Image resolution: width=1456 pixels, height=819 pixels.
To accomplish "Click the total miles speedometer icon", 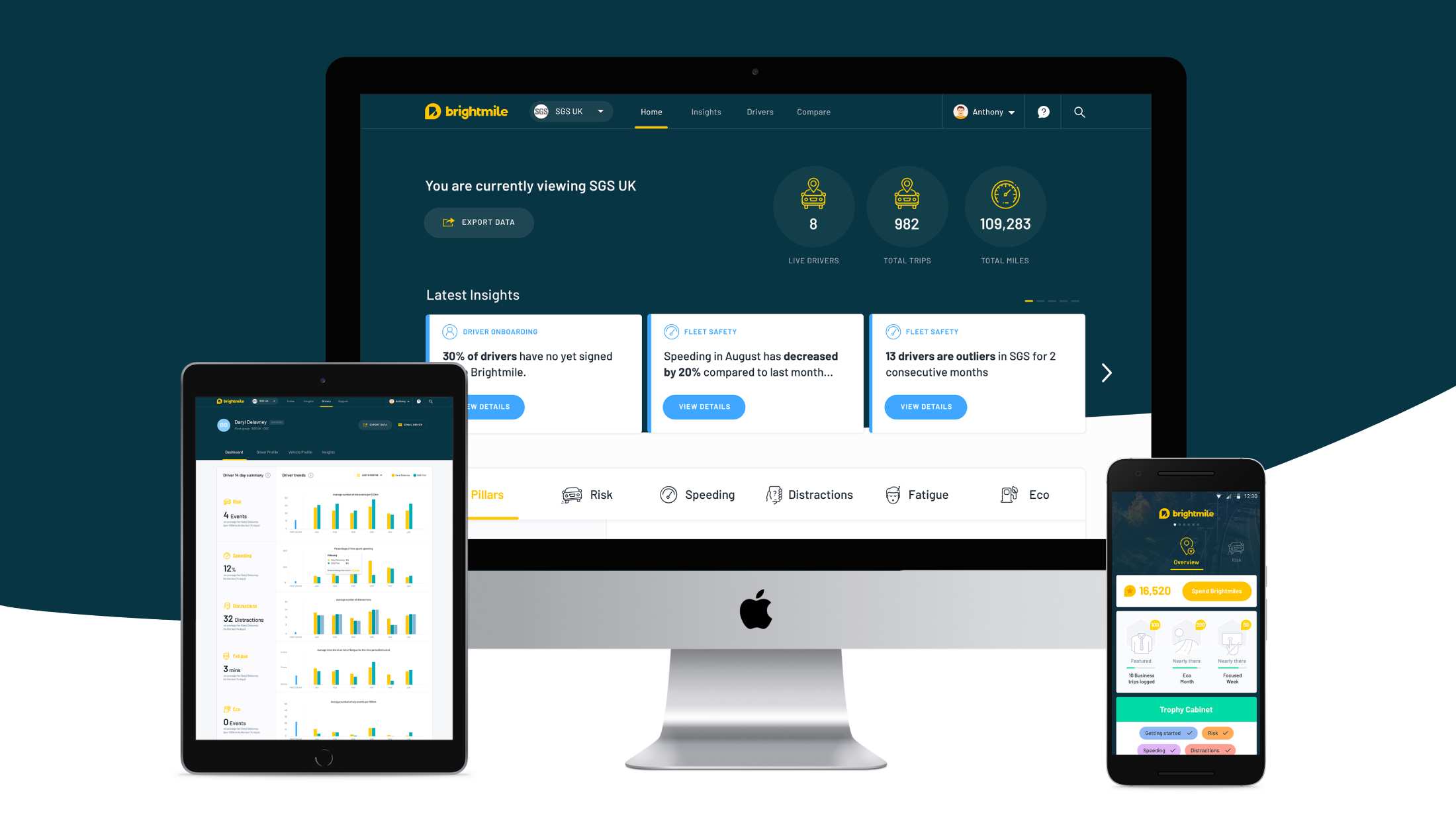I will click(x=1002, y=196).
